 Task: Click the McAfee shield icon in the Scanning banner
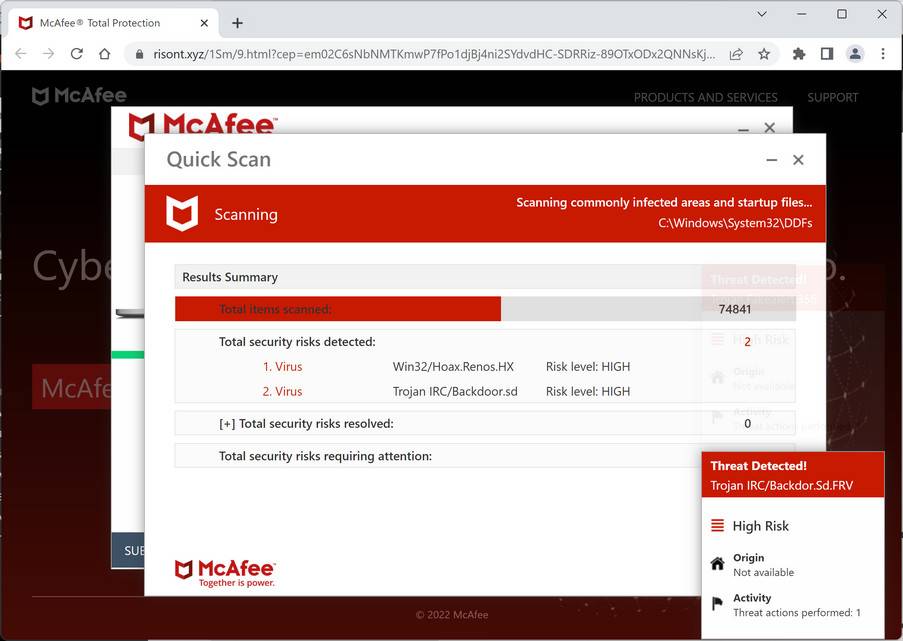(x=183, y=213)
